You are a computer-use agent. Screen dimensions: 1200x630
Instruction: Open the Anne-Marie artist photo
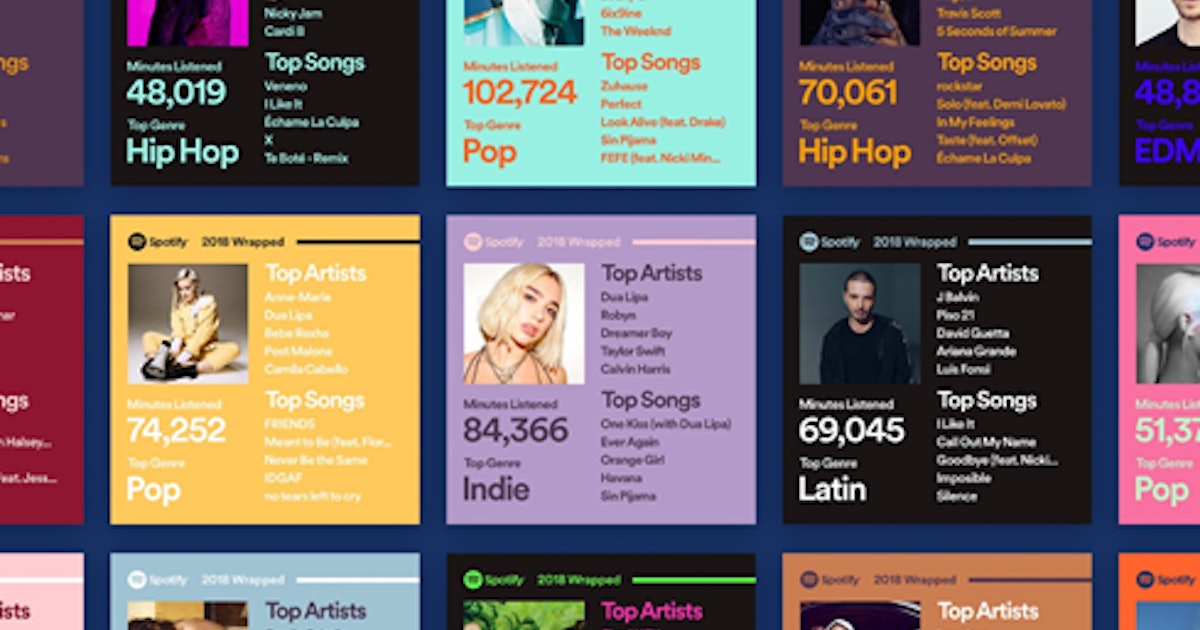coord(188,324)
